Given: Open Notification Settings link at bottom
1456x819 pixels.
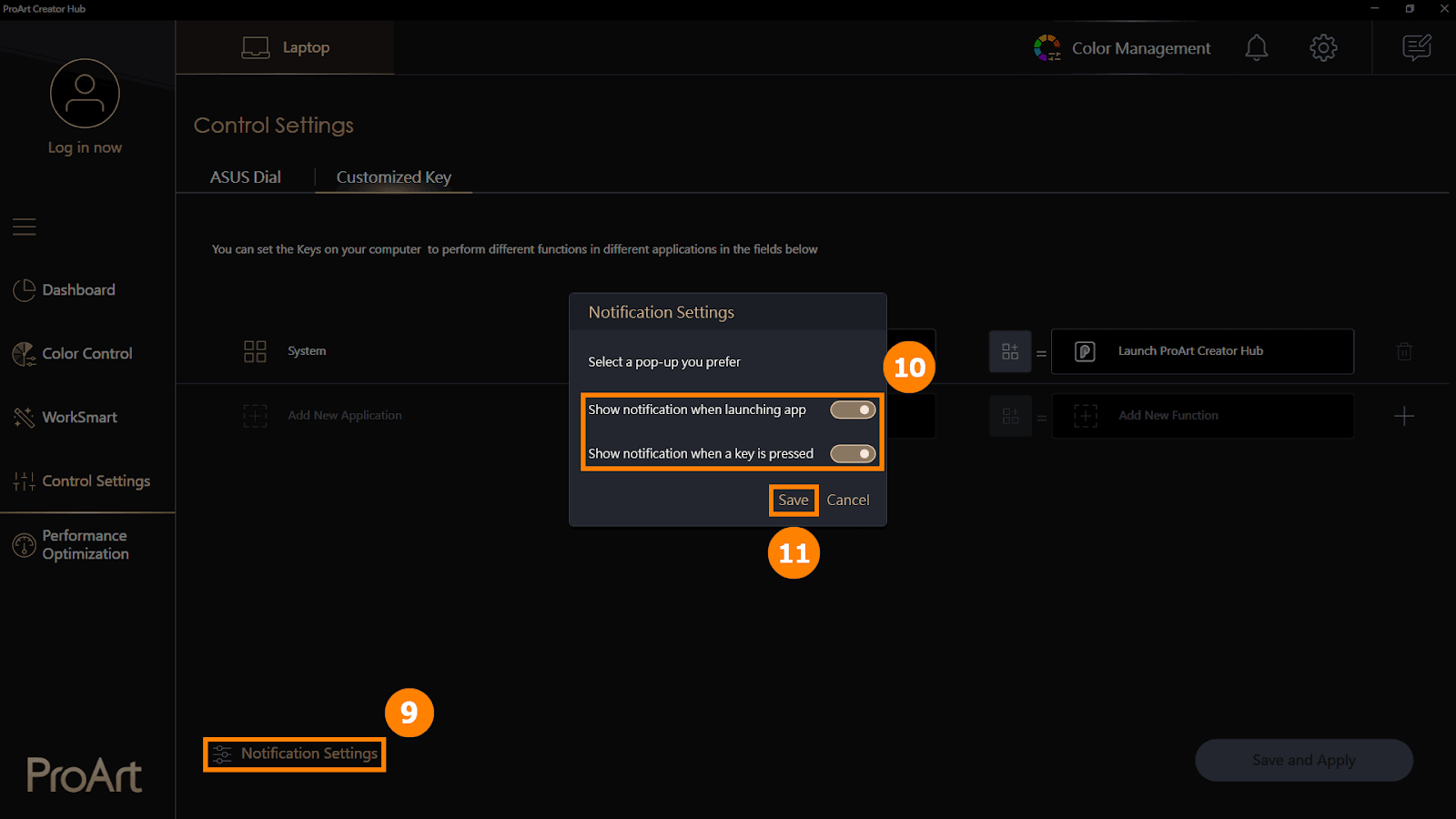Looking at the screenshot, I should [294, 753].
